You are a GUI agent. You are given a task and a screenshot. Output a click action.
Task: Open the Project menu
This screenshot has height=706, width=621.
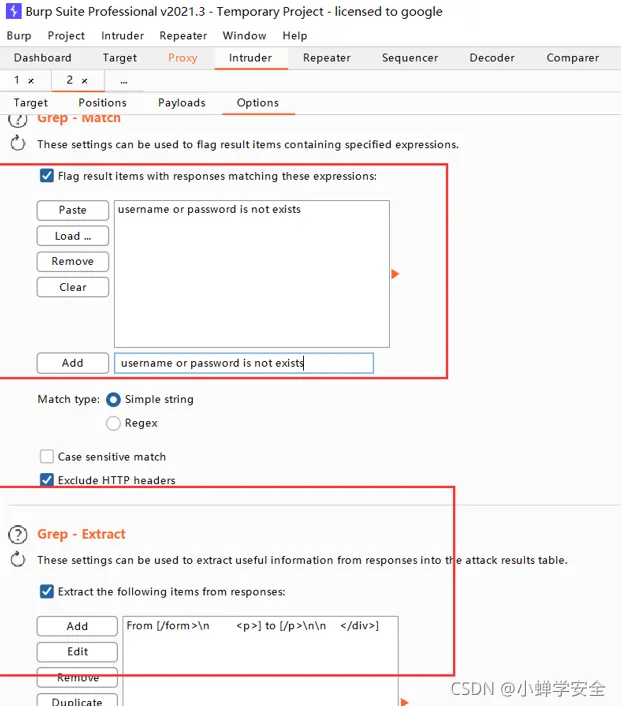tap(66, 36)
